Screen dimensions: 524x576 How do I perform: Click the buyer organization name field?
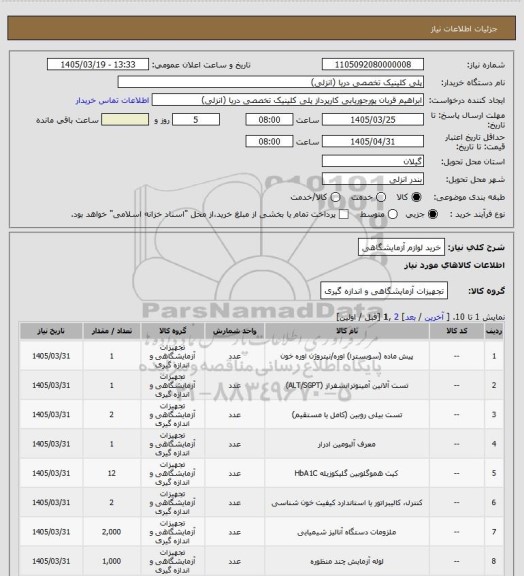(270, 82)
